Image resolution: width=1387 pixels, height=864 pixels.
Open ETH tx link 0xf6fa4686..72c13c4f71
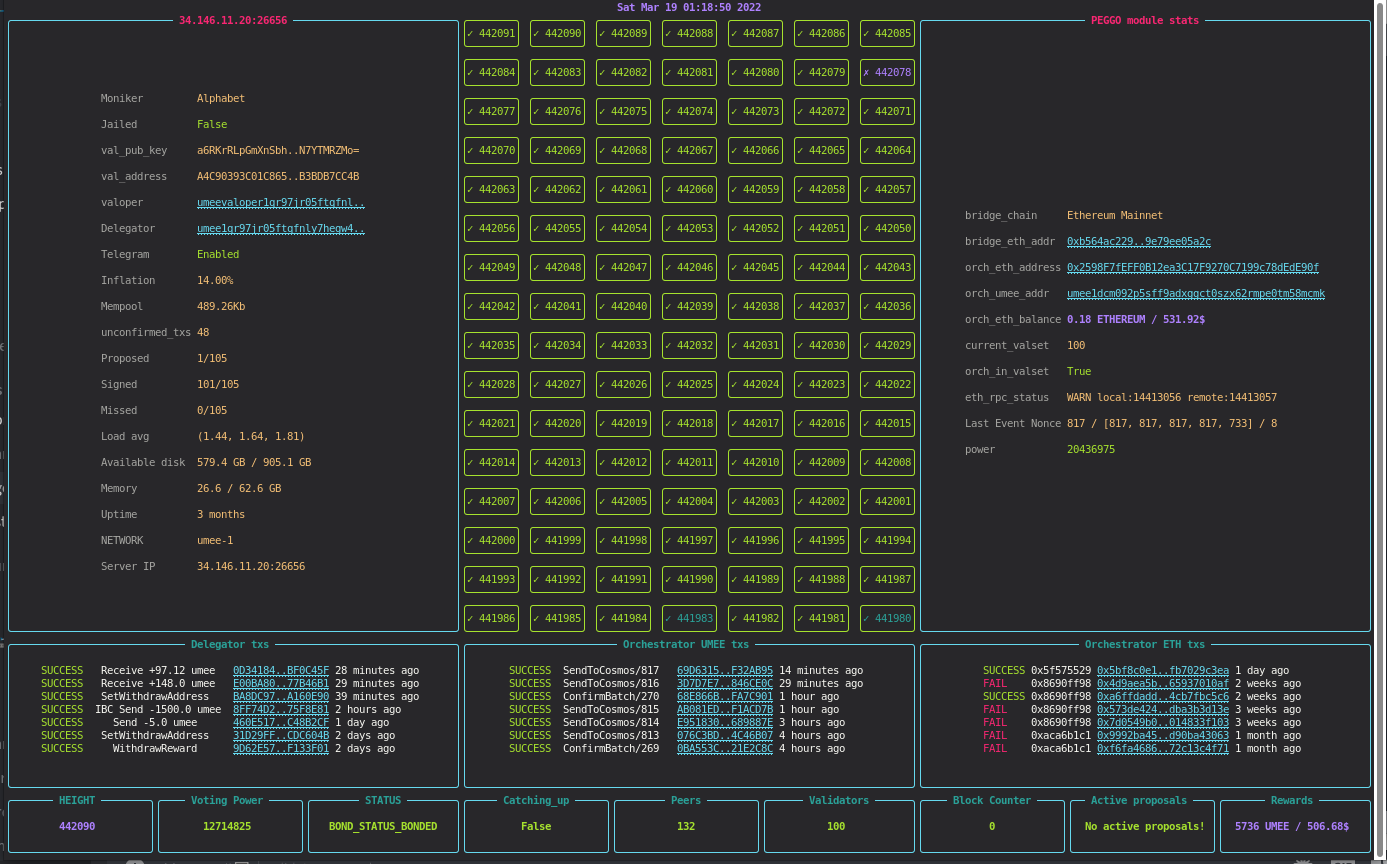1163,748
